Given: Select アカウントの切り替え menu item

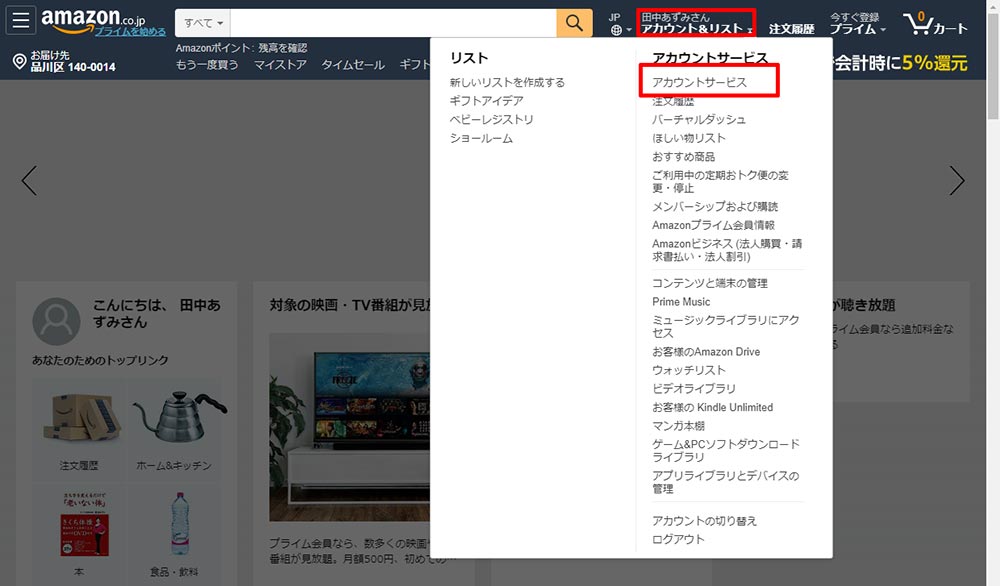Looking at the screenshot, I should [x=704, y=521].
